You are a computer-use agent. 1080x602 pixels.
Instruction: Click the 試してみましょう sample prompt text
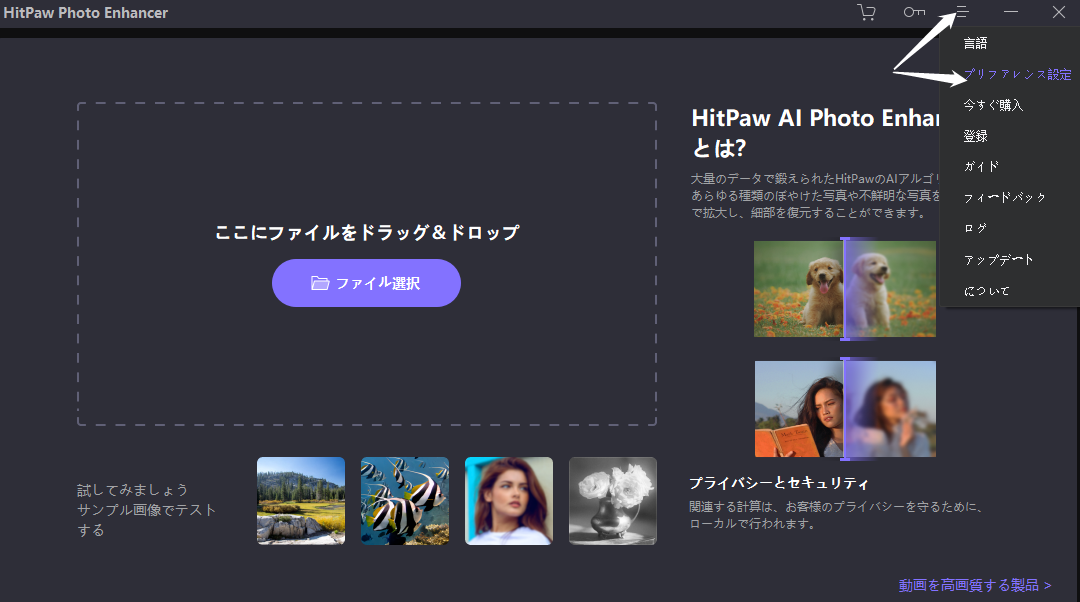(132, 490)
